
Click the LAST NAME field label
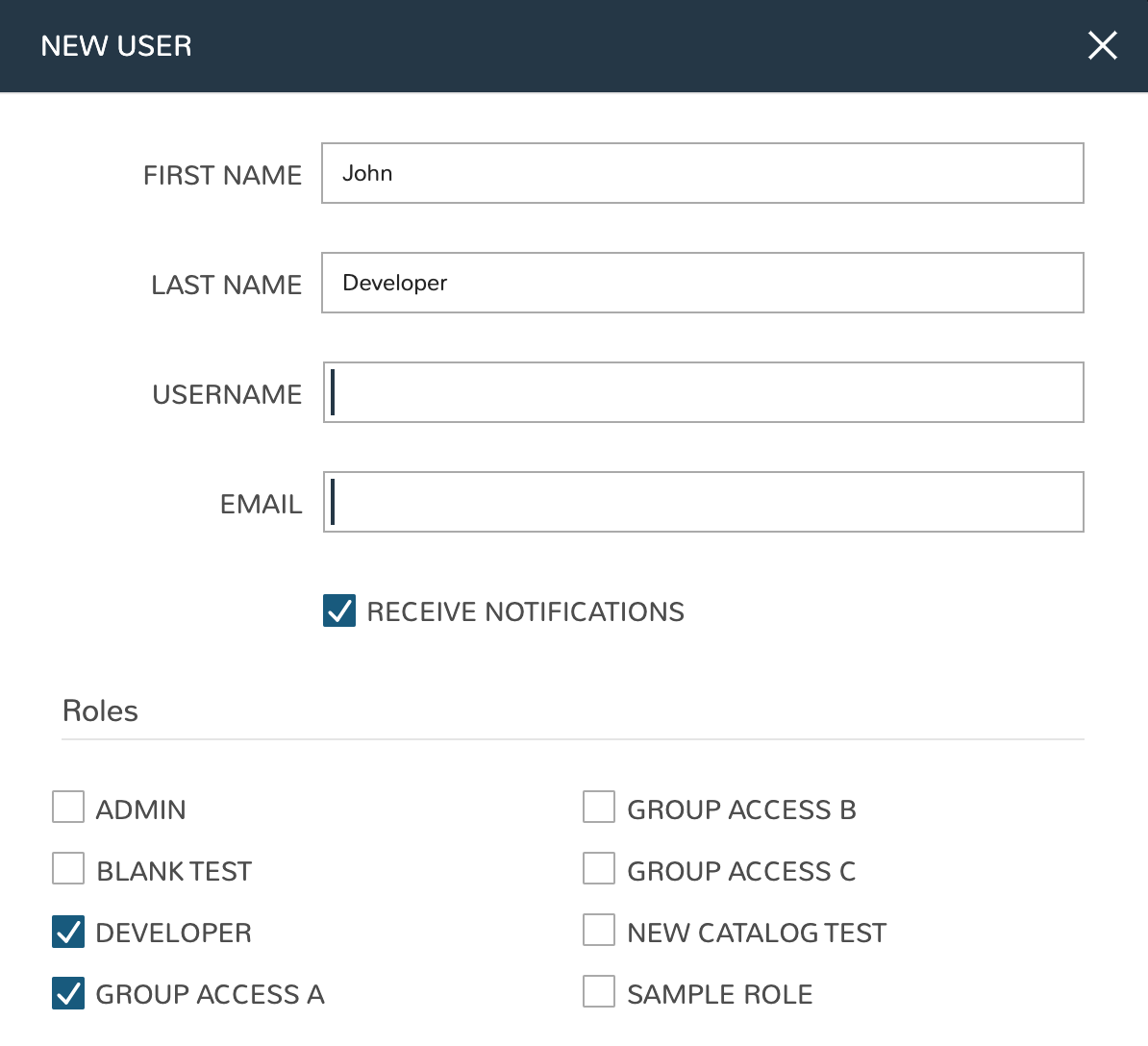226,286
